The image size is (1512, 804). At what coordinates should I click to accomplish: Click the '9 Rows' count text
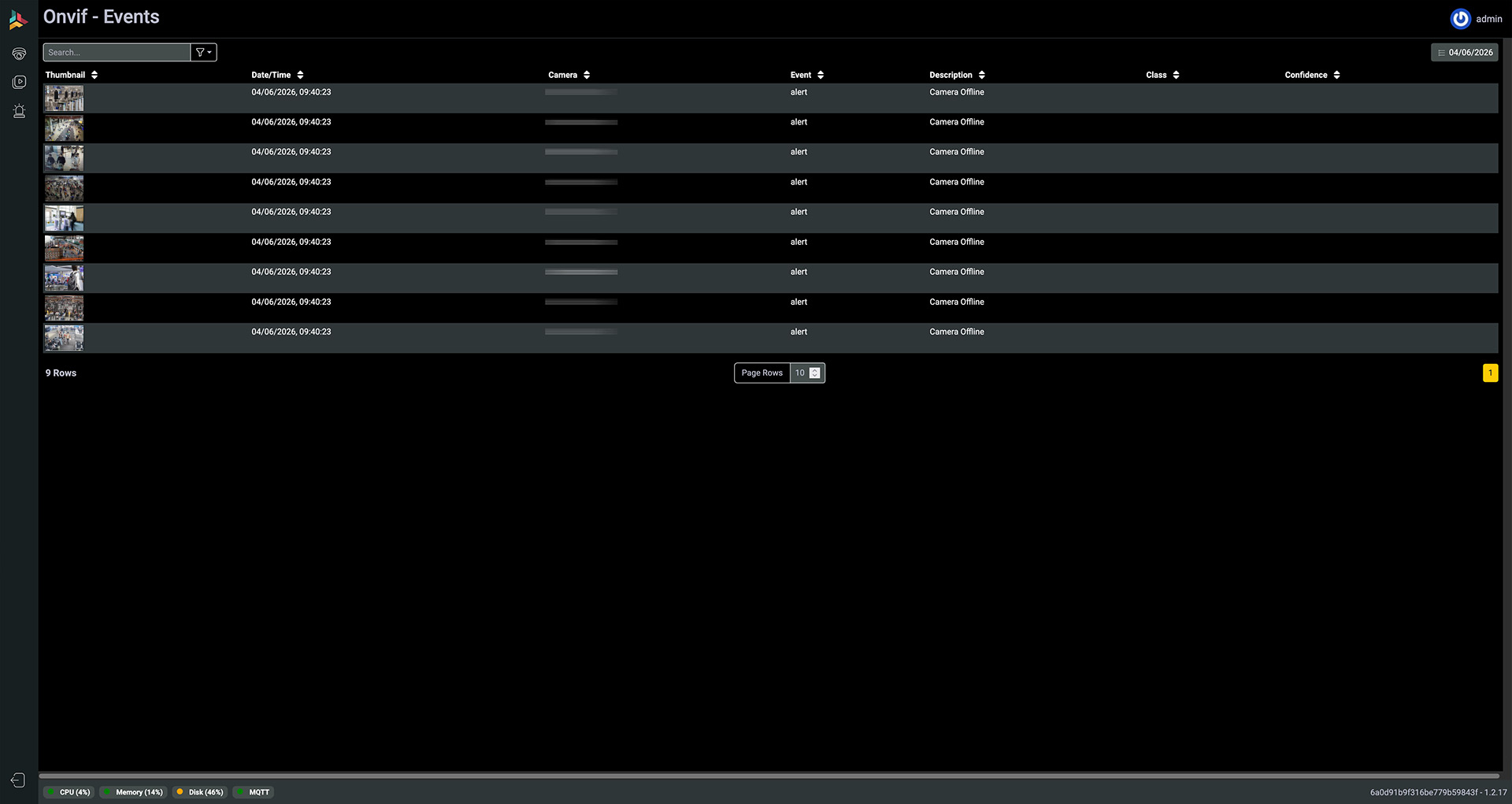pos(61,373)
